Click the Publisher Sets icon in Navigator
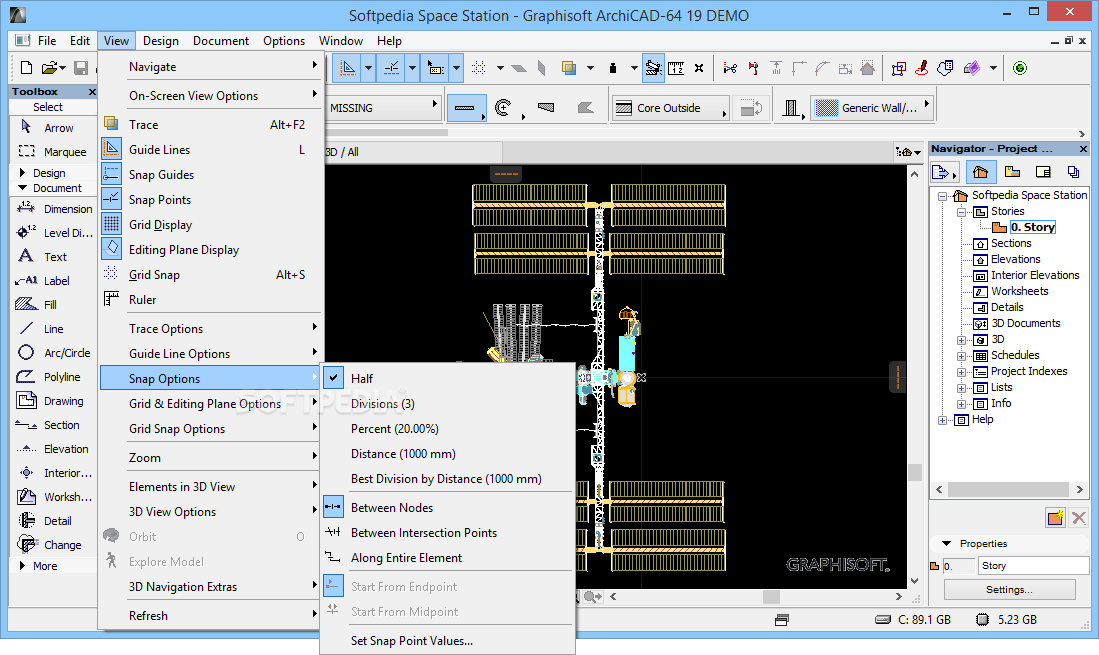 (x=1073, y=172)
